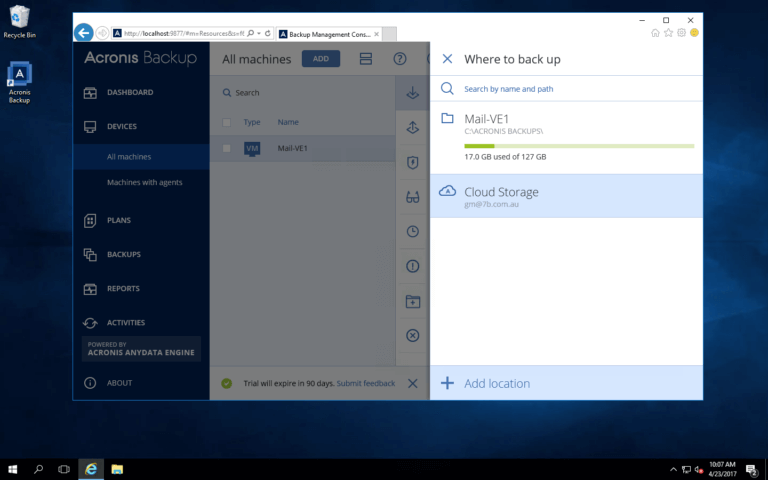Open Task View on the taskbar
Screen dimensions: 768x480
(x=64, y=469)
